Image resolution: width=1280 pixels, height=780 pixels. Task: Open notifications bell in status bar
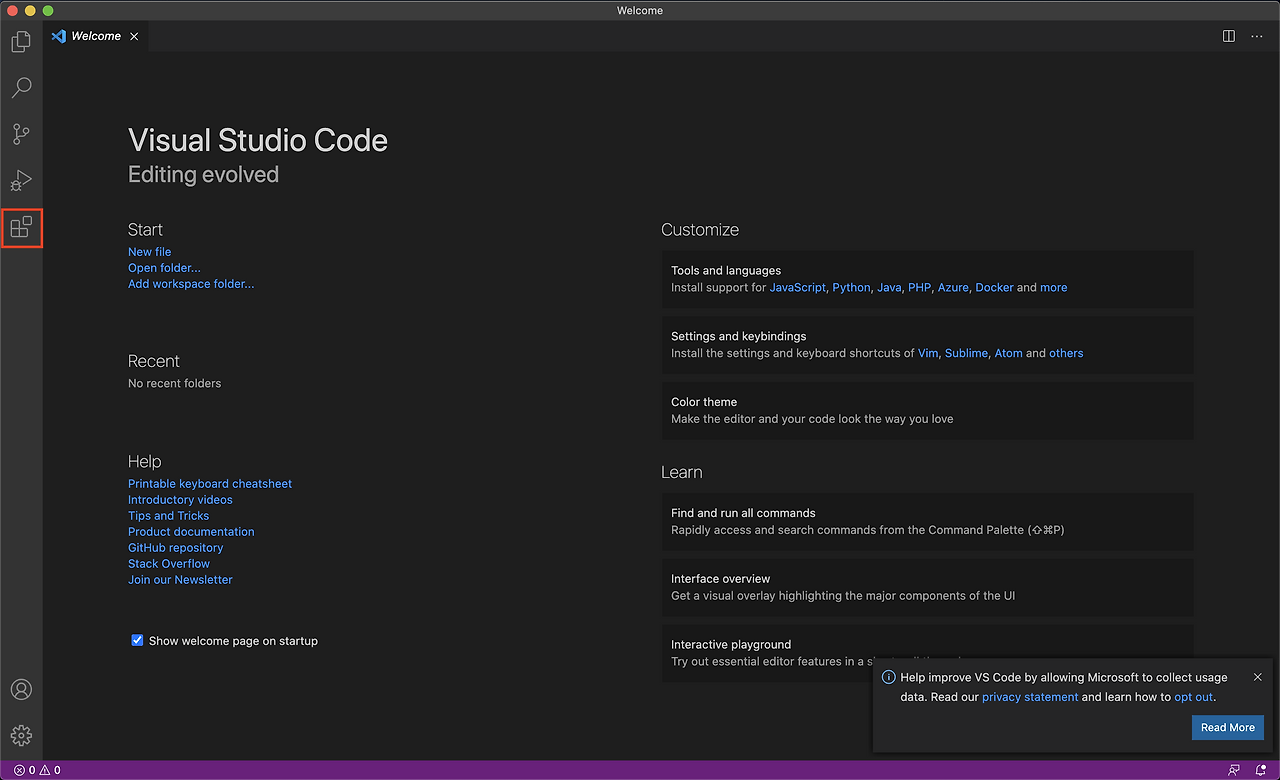[1261, 770]
